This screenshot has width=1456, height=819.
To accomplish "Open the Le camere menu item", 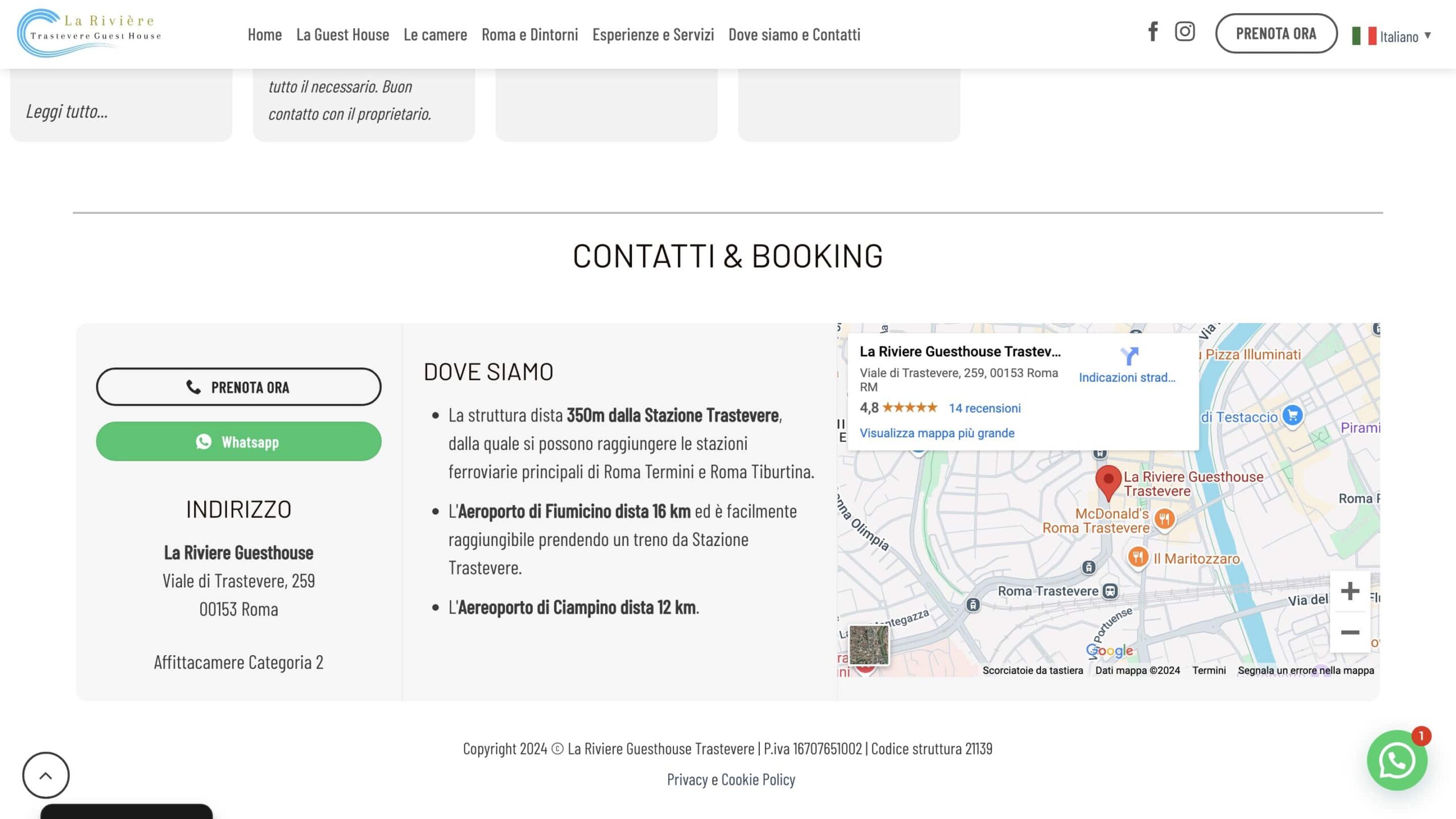I will pyautogui.click(x=435, y=35).
